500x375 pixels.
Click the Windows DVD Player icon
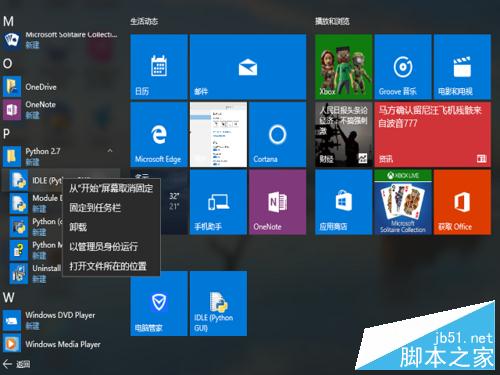pos(12,320)
